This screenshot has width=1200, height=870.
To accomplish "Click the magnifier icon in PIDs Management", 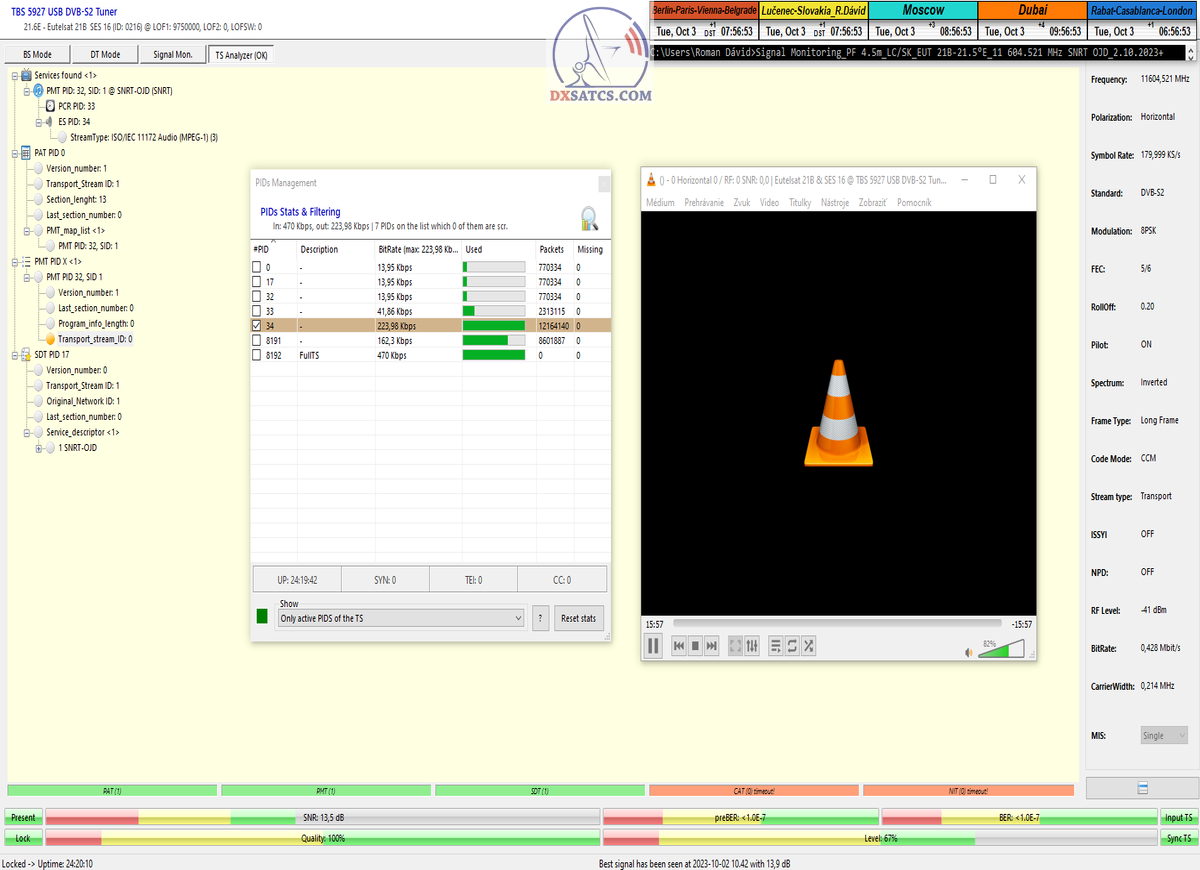I will [x=590, y=218].
